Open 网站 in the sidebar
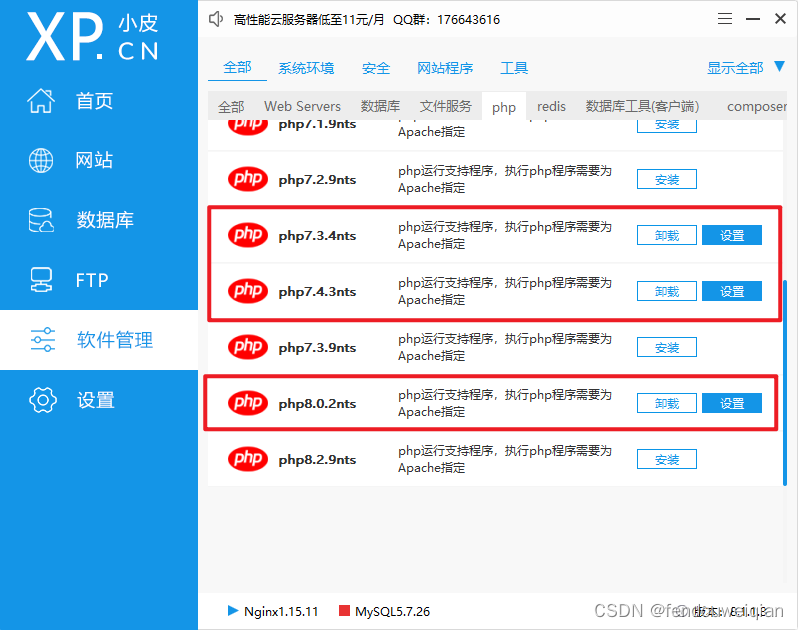 click(99, 160)
